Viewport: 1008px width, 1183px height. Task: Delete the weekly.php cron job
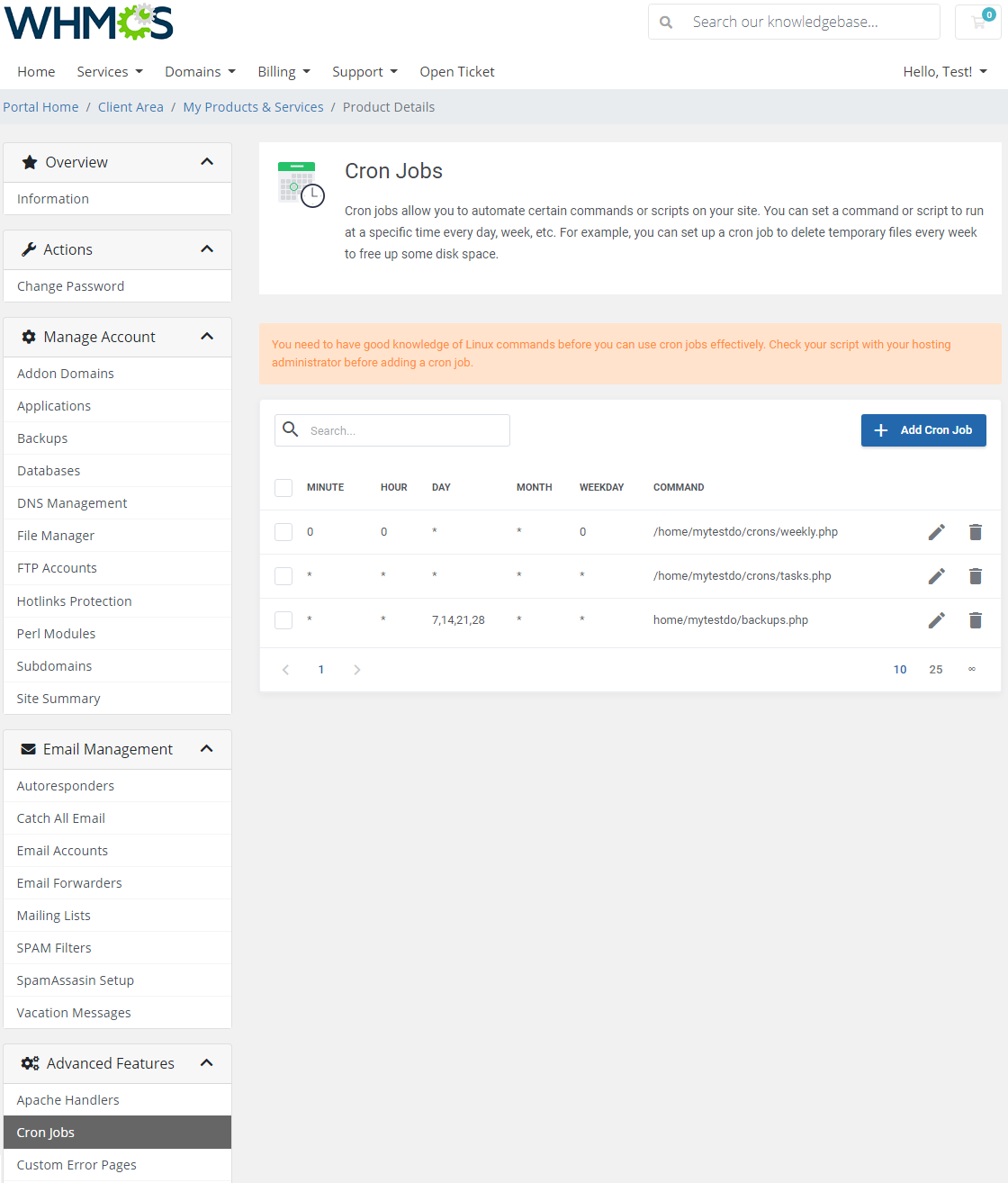coord(976,532)
